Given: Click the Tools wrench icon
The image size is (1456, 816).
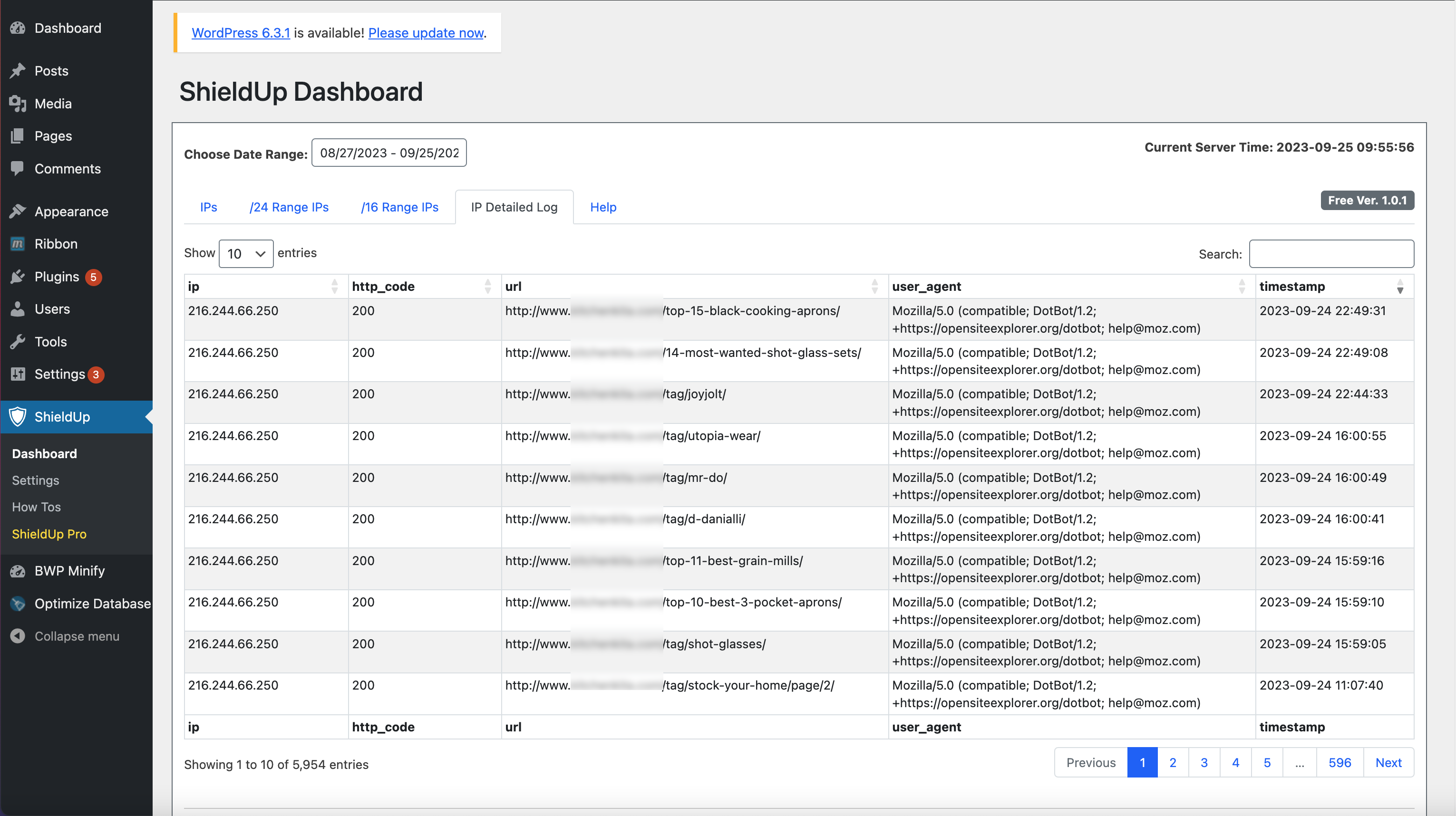Looking at the screenshot, I should (18, 341).
